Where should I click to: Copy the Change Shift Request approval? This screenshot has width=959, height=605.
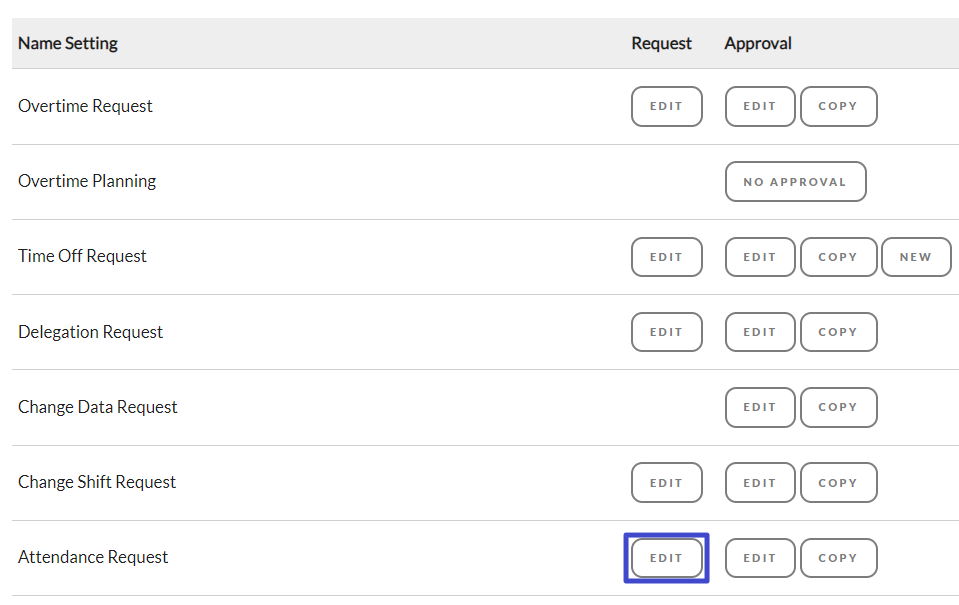tap(839, 483)
